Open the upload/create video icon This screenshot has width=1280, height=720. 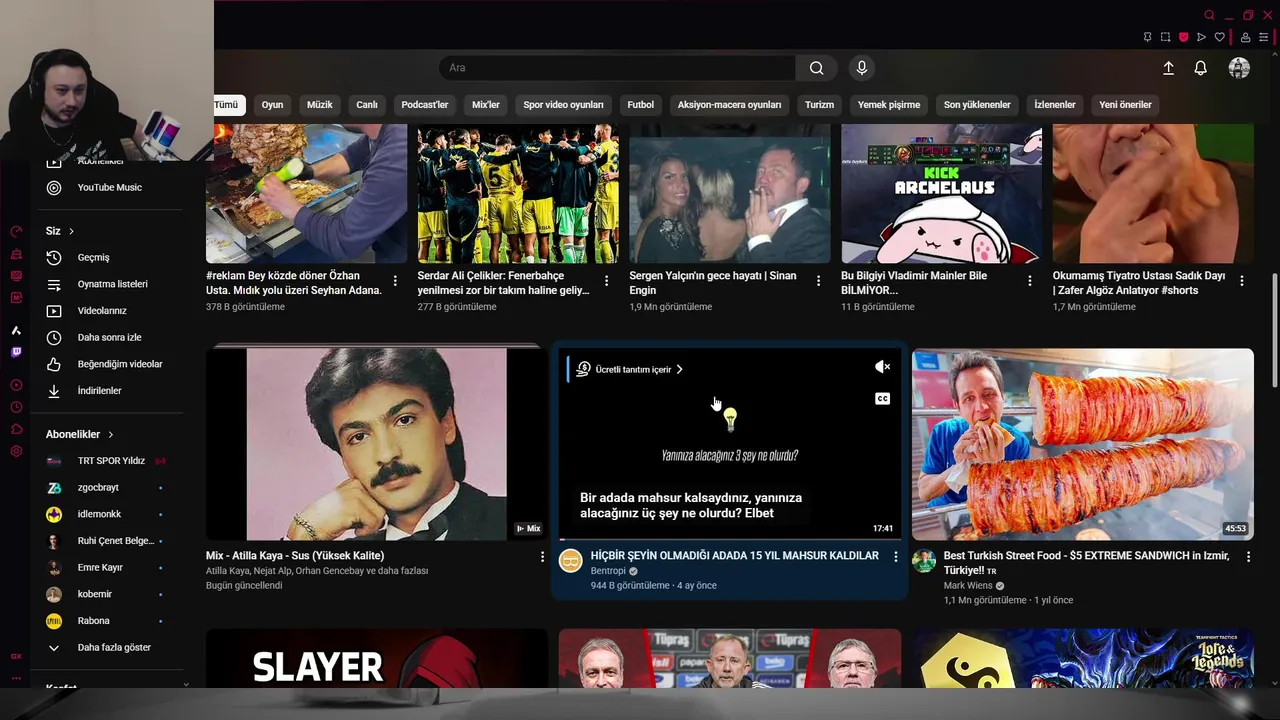click(x=1168, y=68)
